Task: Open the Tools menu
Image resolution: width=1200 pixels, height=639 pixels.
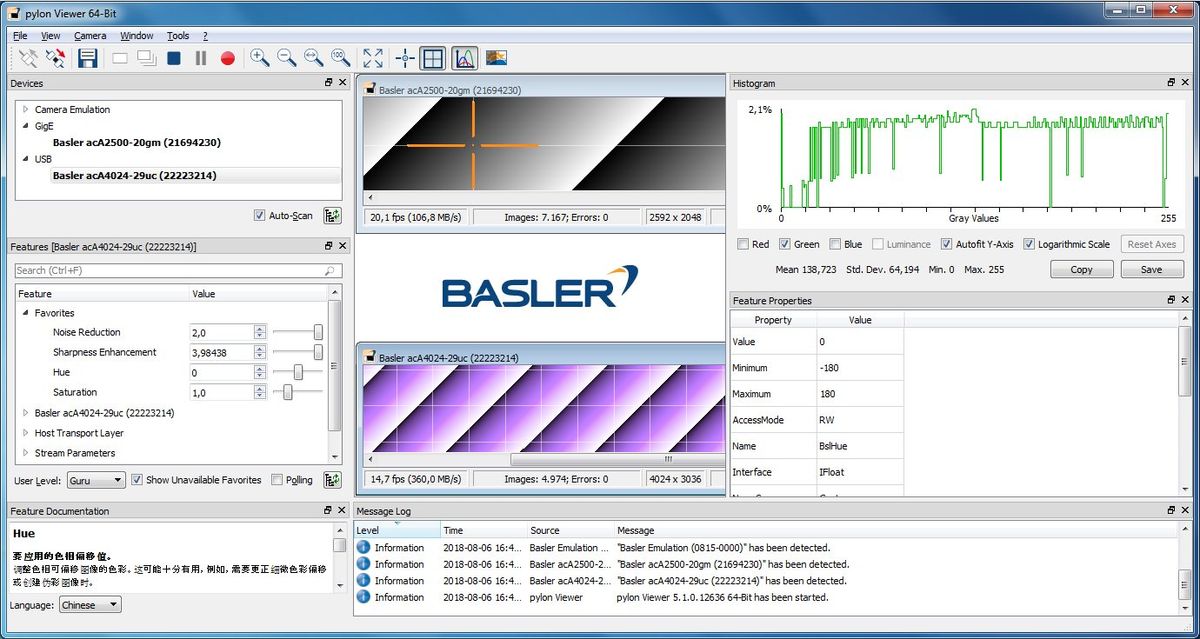Action: pos(177,36)
